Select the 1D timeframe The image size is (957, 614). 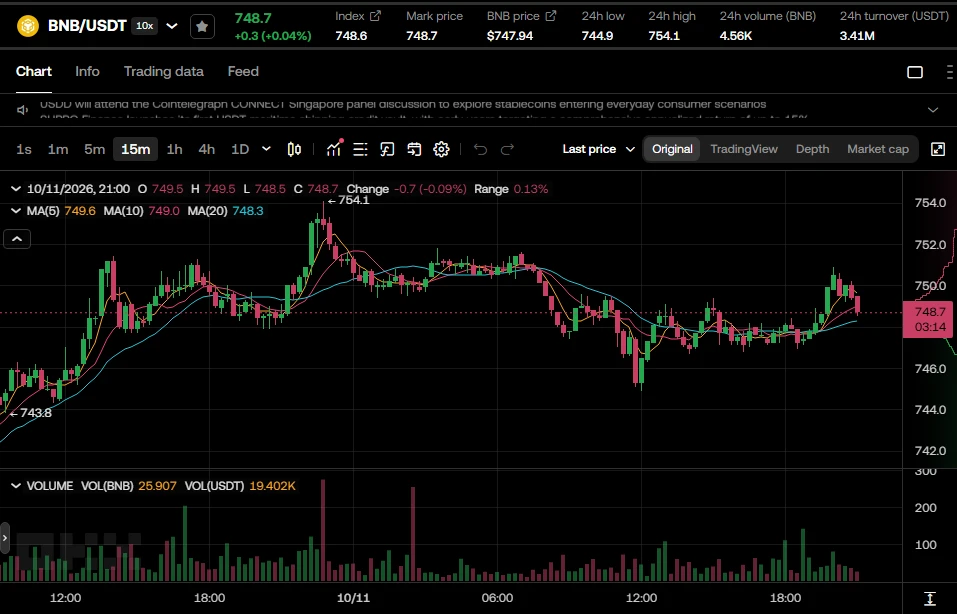pyautogui.click(x=240, y=149)
